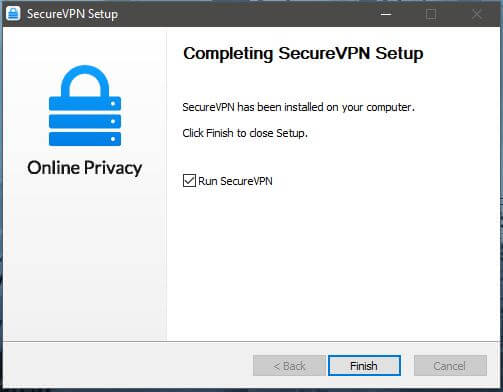Click the 'Click Finish to close Setup' text
503x392 pixels.
click(x=245, y=133)
